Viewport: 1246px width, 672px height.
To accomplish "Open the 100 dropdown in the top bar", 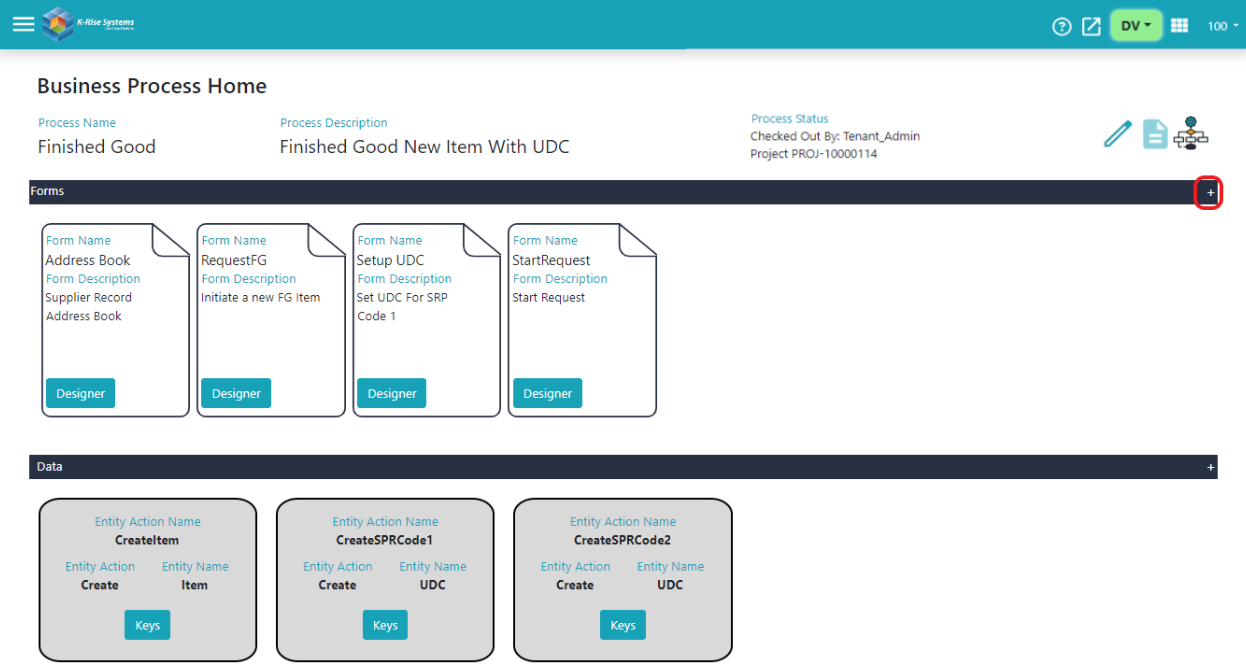I will point(1221,25).
